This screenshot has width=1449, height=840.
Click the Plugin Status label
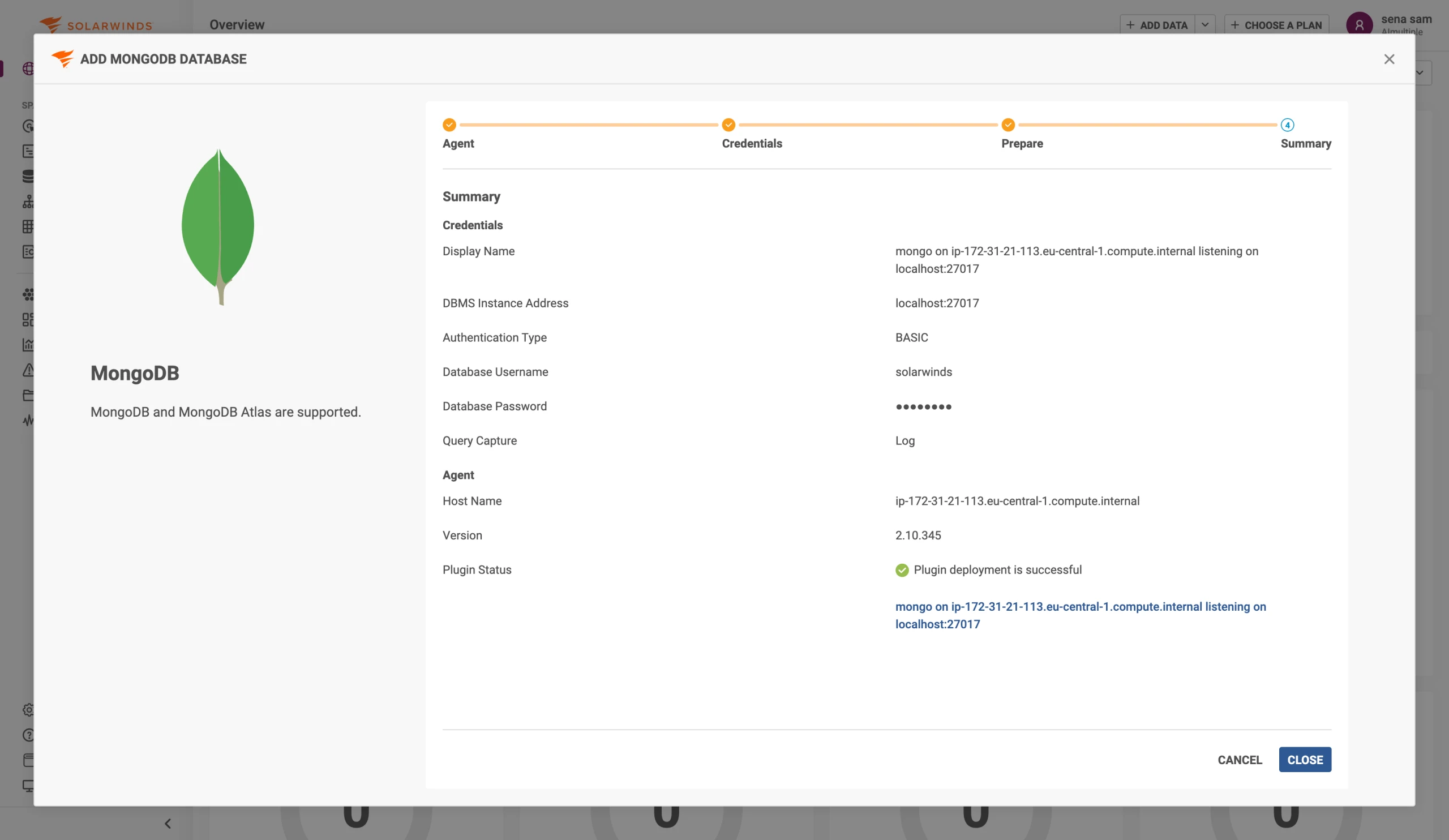coord(477,570)
